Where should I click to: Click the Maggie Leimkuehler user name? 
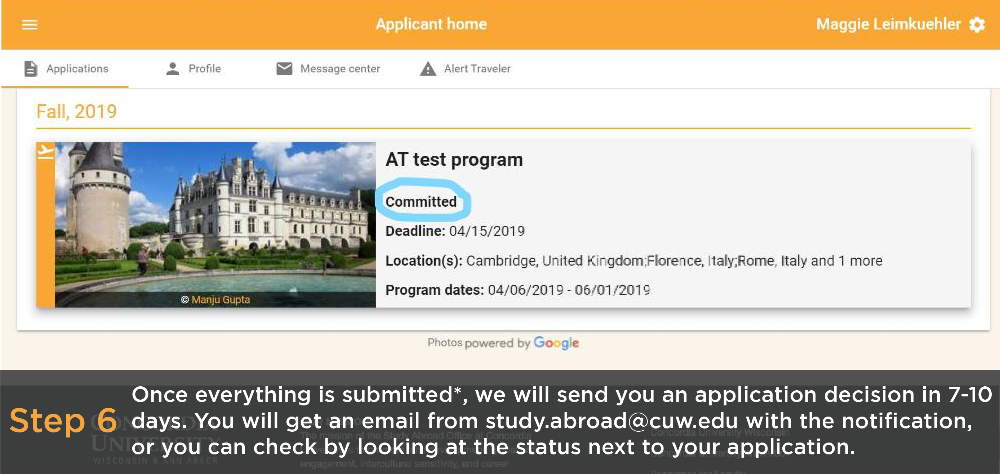pyautogui.click(x=888, y=25)
